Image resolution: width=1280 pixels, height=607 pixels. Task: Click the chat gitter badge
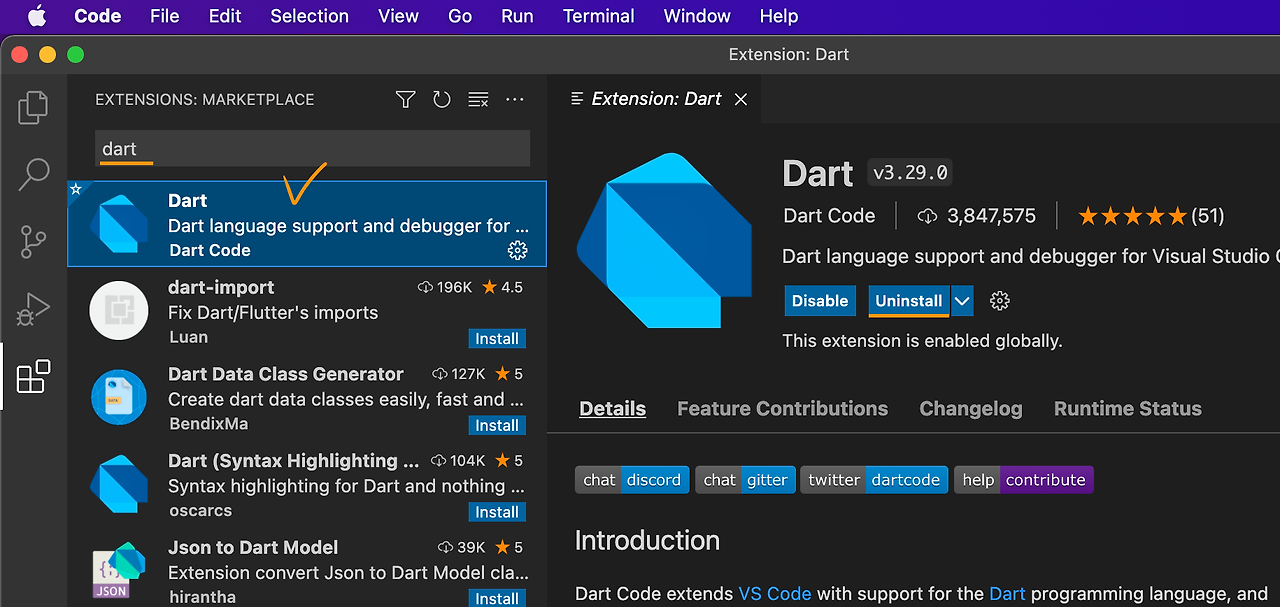pyautogui.click(x=745, y=480)
